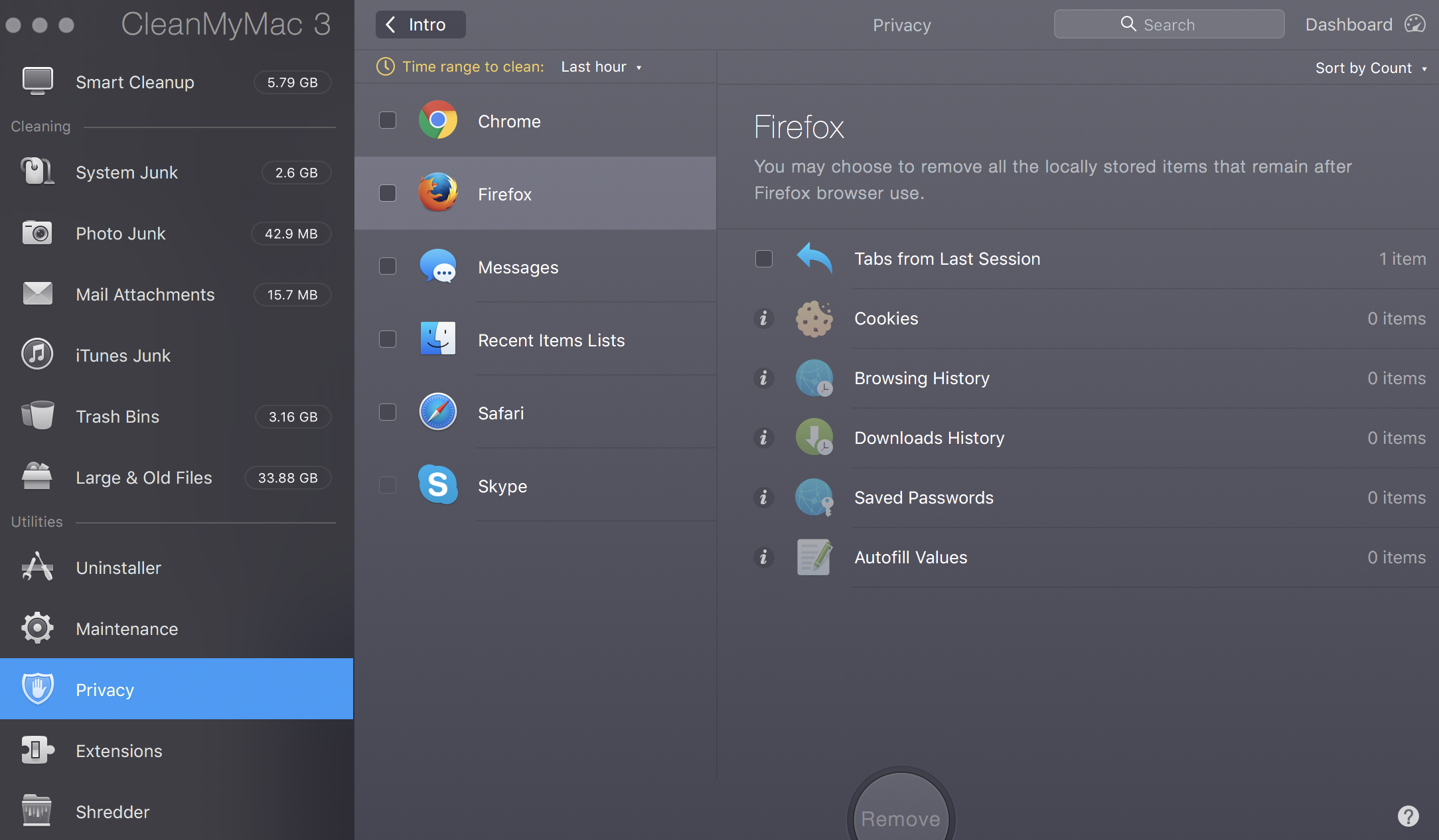Viewport: 1439px width, 840px height.
Task: Show info for Browsing History
Action: [x=763, y=378]
